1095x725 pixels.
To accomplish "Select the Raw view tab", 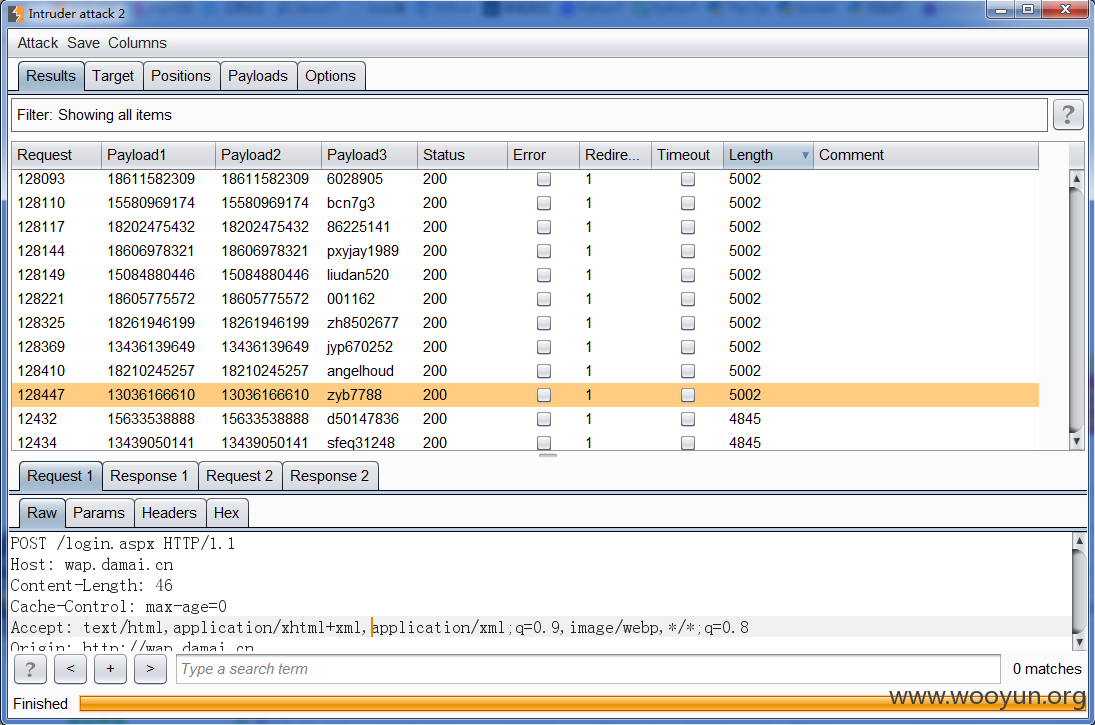I will point(42,513).
